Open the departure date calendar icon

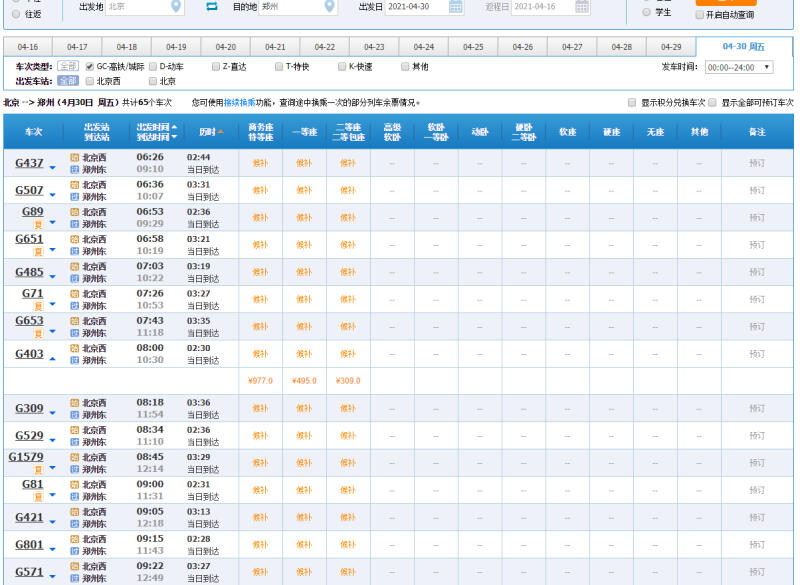click(x=456, y=7)
